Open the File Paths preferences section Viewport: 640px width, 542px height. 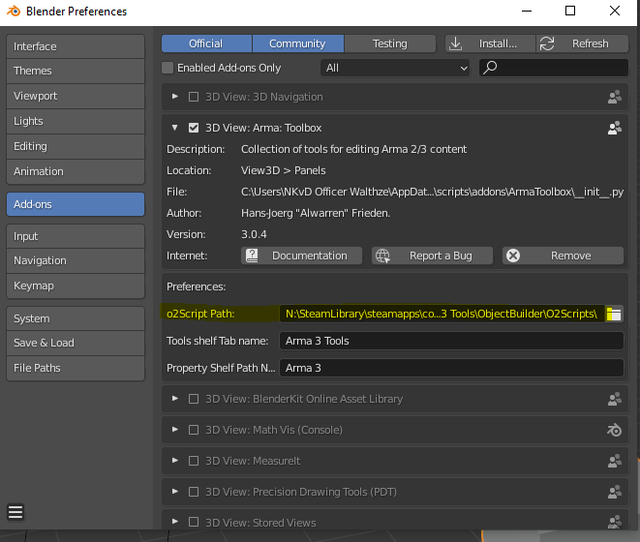(x=76, y=368)
